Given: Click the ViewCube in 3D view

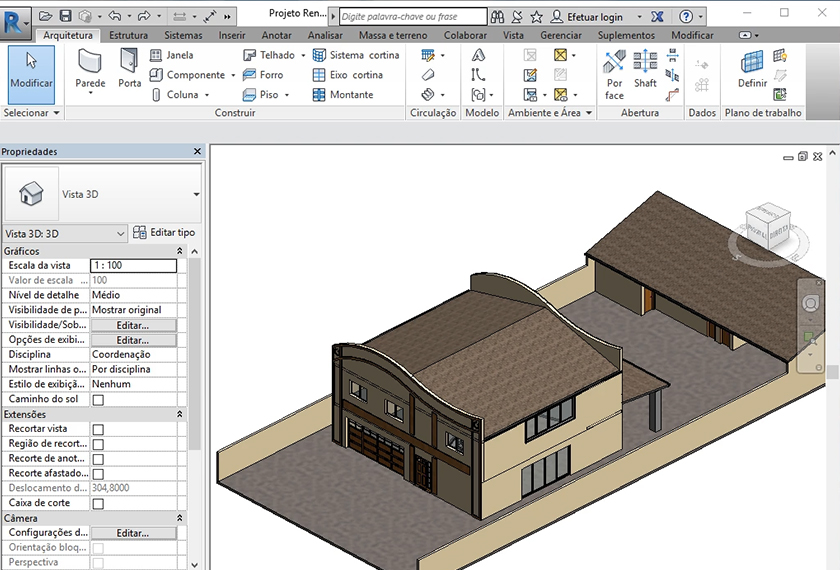Looking at the screenshot, I should 768,224.
